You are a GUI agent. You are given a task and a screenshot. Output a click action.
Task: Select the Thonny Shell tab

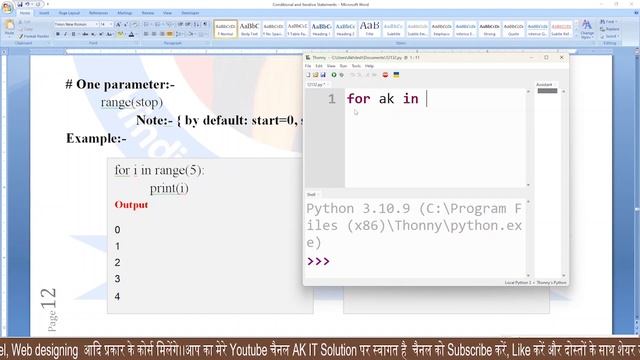coord(311,194)
